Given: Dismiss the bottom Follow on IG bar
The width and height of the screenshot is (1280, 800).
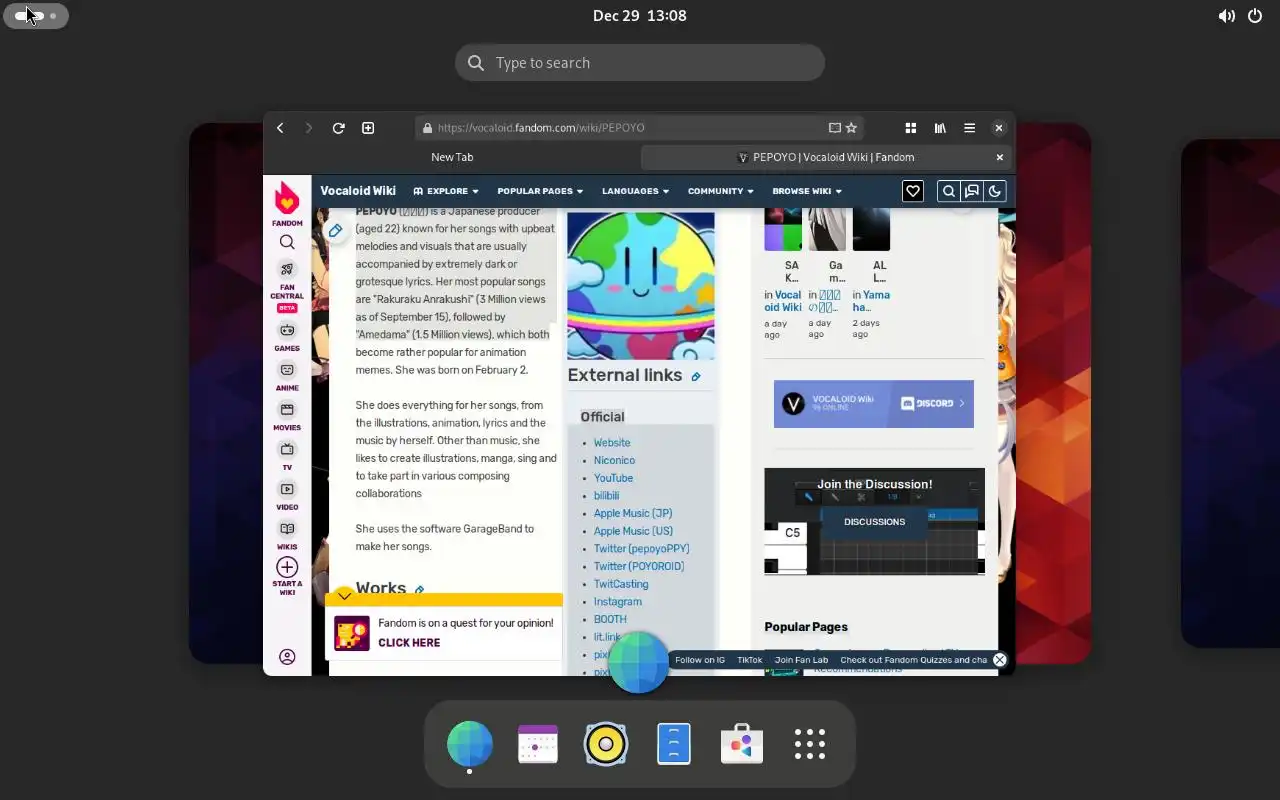Looking at the screenshot, I should click(x=999, y=660).
